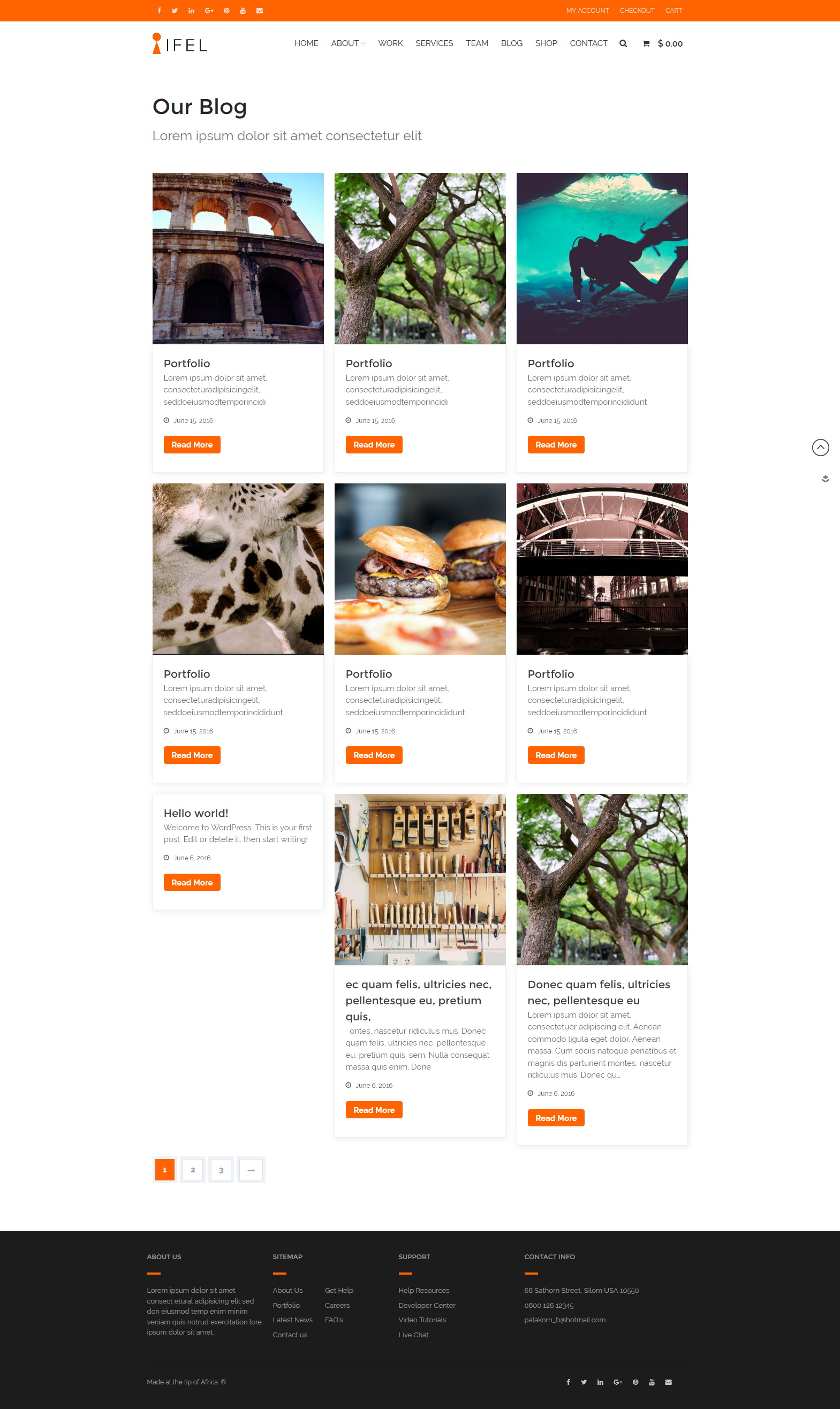Open the shopping cart icon showing $0.00

coord(646,43)
